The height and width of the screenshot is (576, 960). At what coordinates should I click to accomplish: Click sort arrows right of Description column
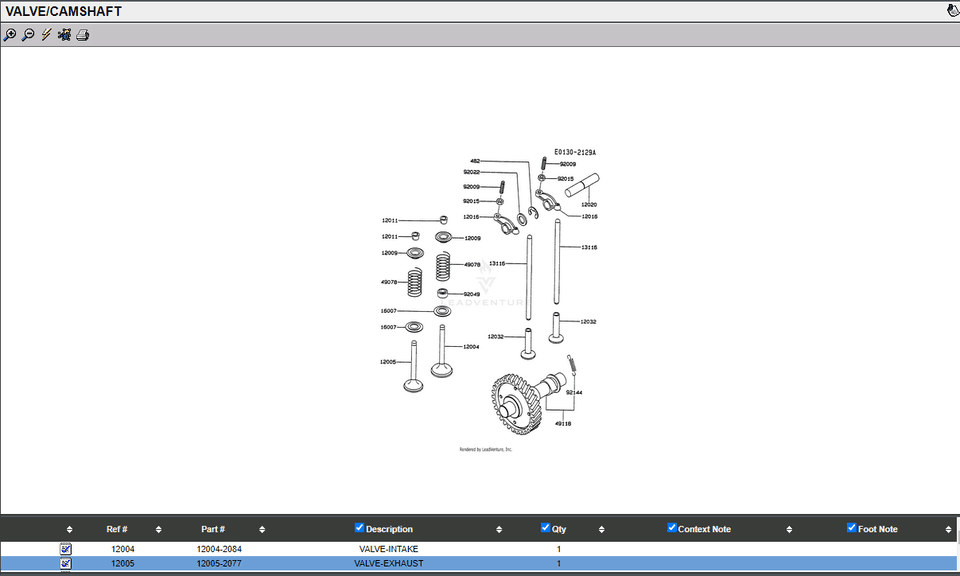[x=499, y=529]
